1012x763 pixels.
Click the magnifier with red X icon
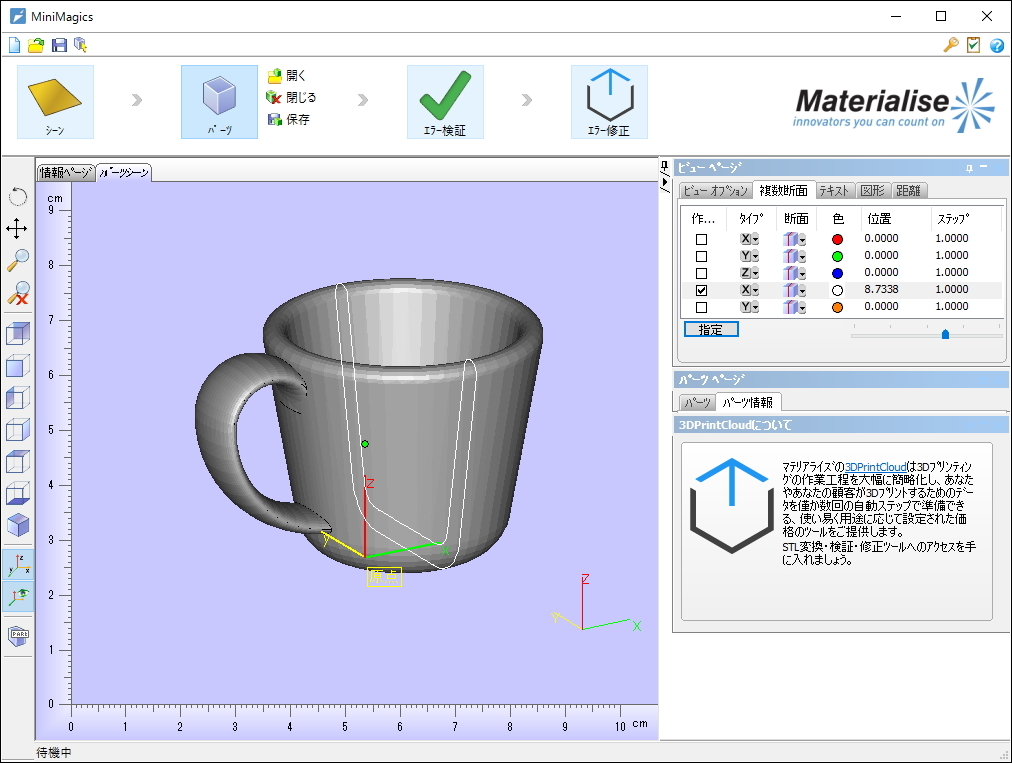(x=17, y=292)
